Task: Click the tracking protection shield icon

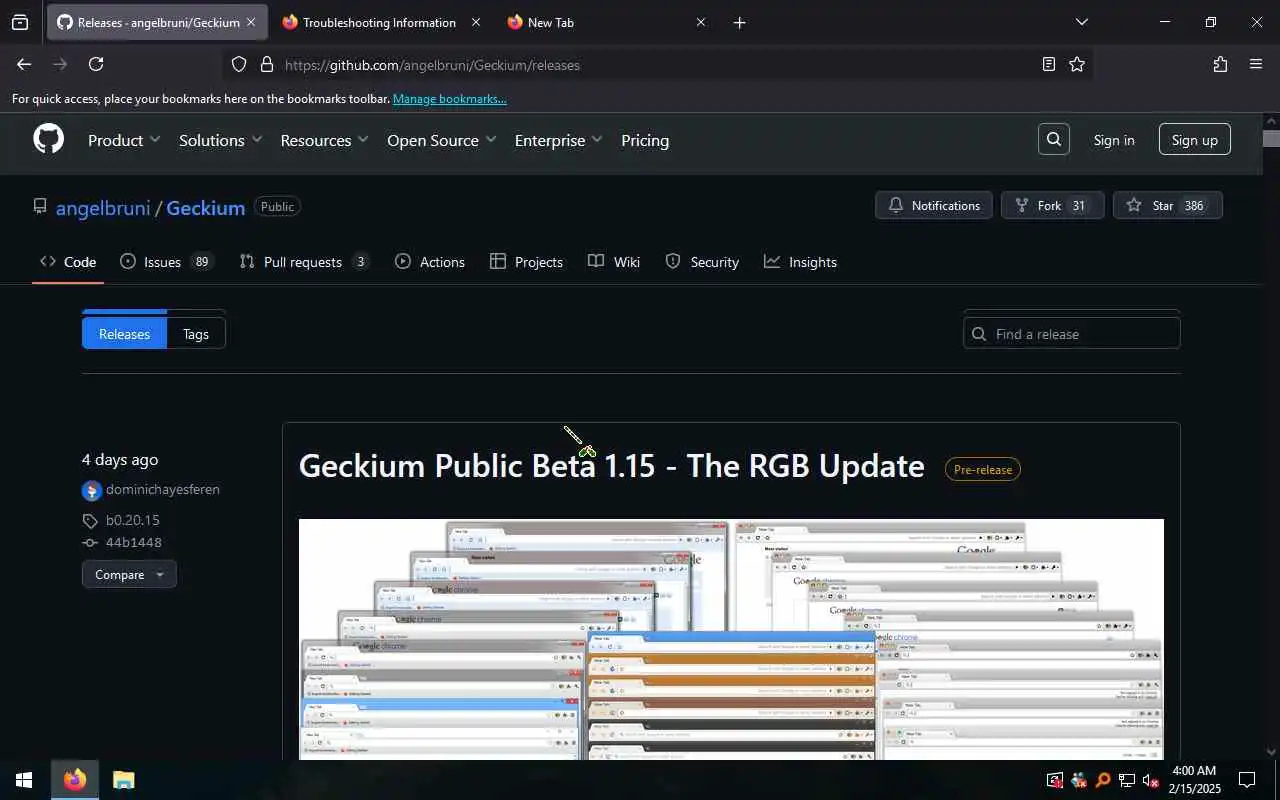Action: coord(239,64)
